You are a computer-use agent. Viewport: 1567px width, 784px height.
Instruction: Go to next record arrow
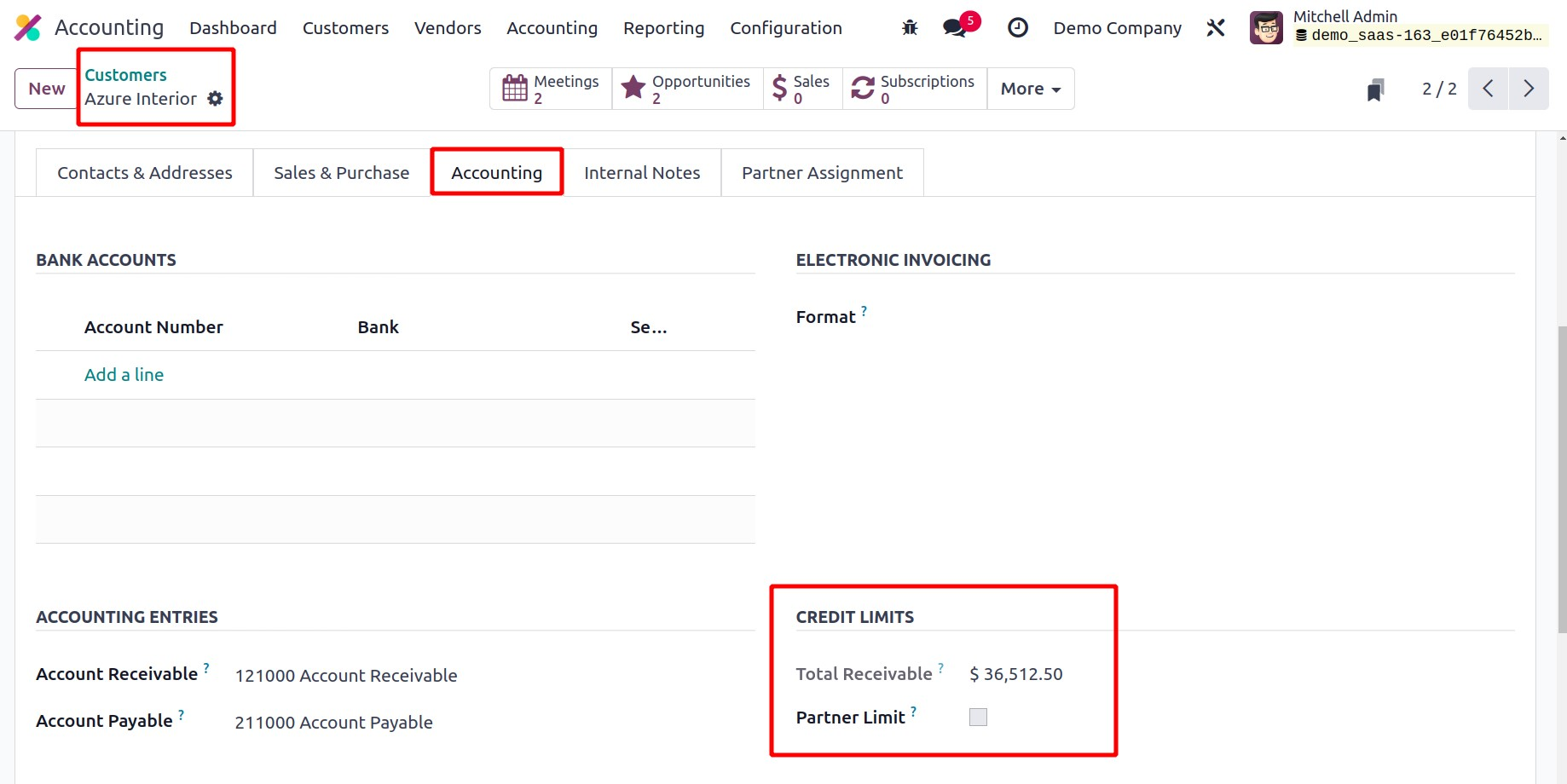1529,89
